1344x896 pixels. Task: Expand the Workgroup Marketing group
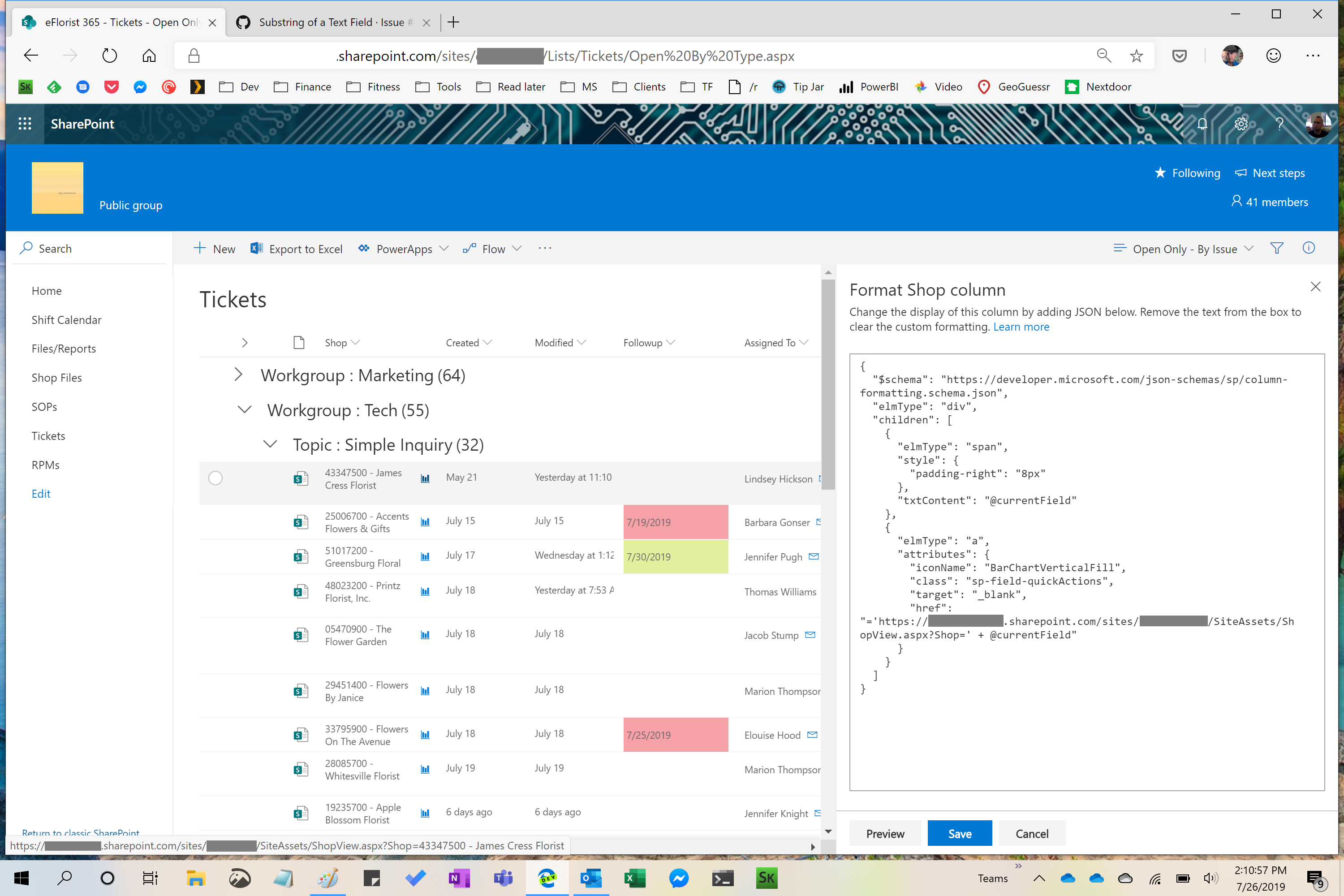238,375
